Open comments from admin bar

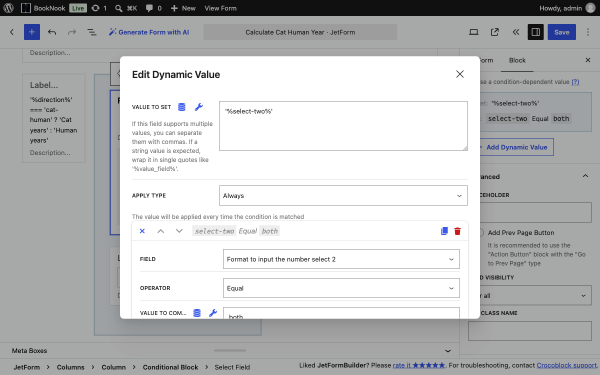(153, 8)
